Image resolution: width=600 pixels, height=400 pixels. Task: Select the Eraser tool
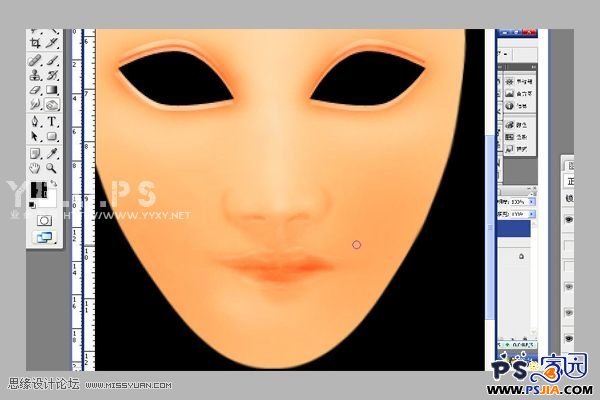(x=35, y=90)
